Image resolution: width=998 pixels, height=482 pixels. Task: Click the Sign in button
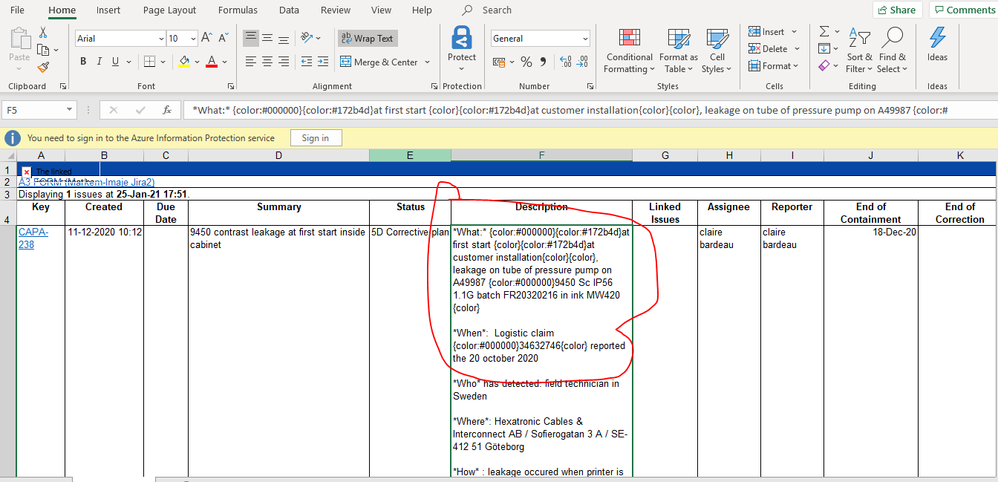click(x=316, y=138)
